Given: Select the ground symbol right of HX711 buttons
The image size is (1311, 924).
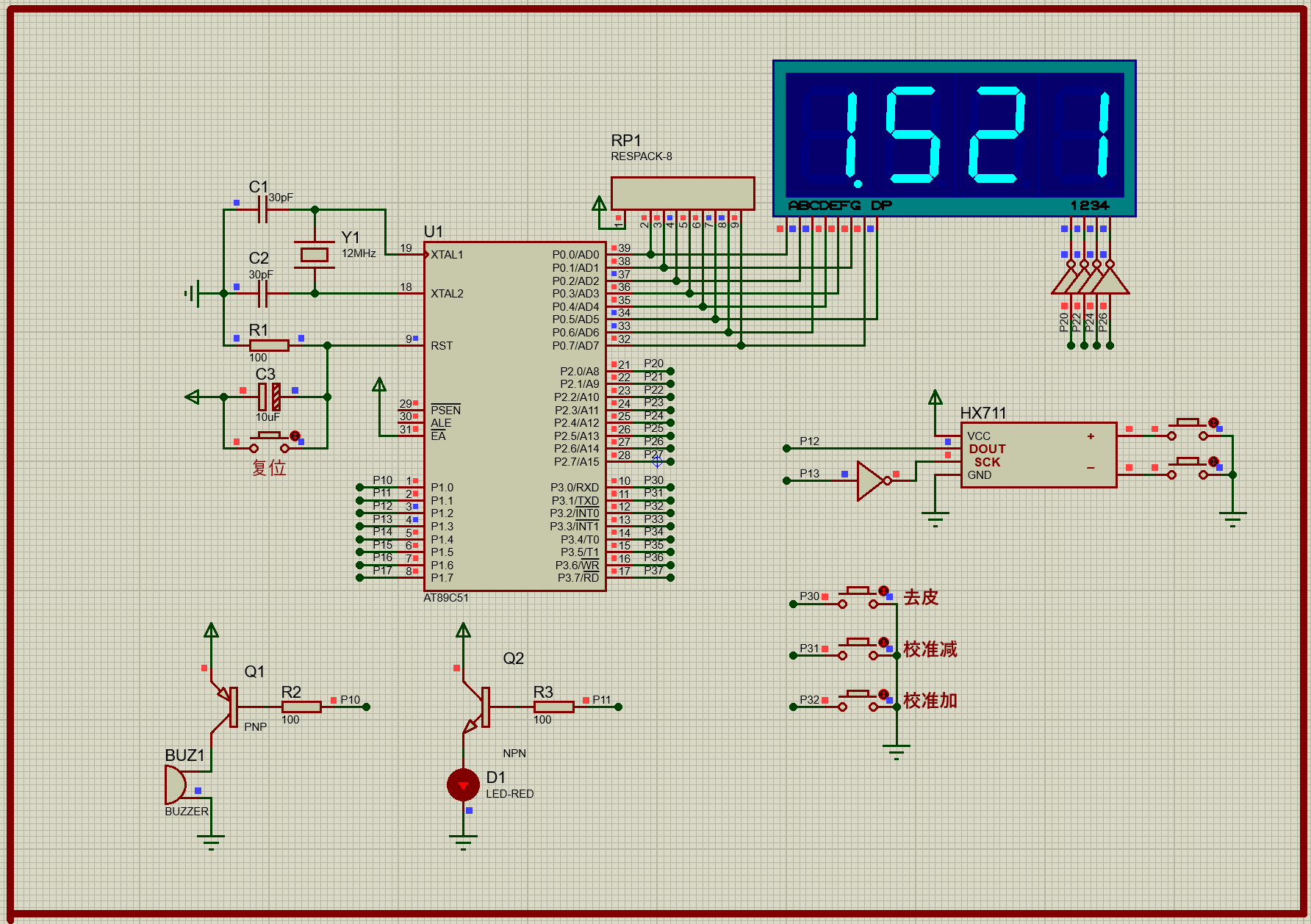Looking at the screenshot, I should point(1232,519).
